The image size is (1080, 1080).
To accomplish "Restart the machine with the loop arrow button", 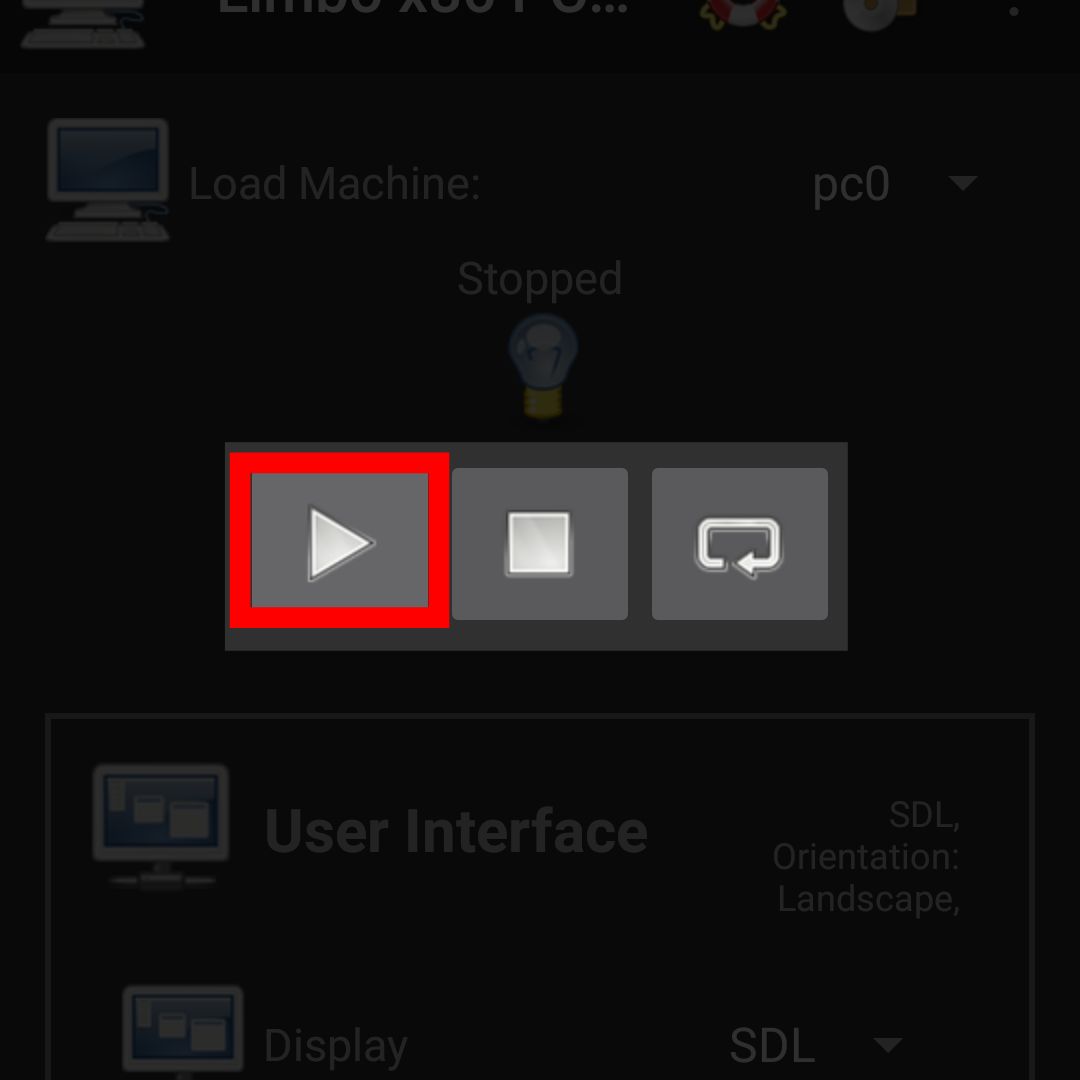I will 739,543.
